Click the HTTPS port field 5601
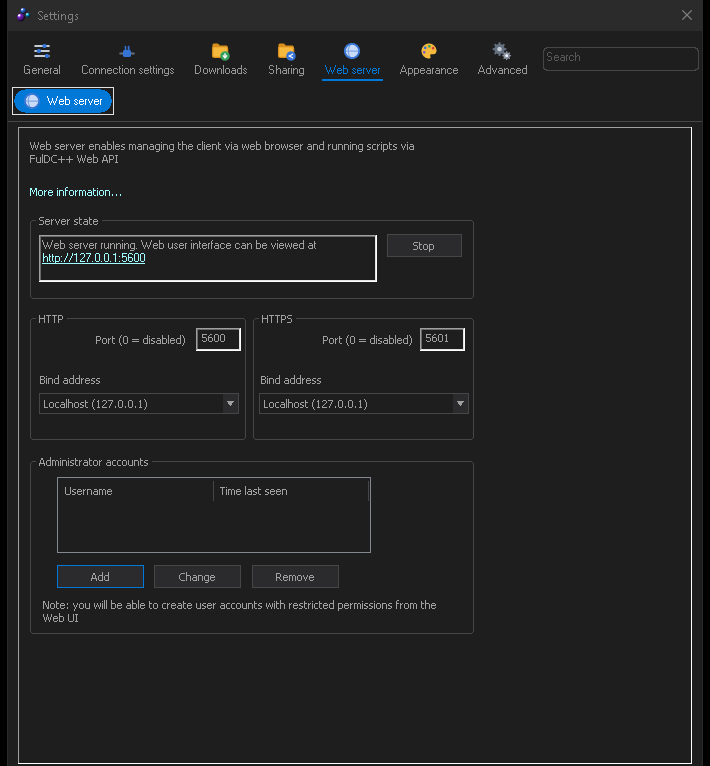This screenshot has width=710, height=766. pyautogui.click(x=442, y=339)
